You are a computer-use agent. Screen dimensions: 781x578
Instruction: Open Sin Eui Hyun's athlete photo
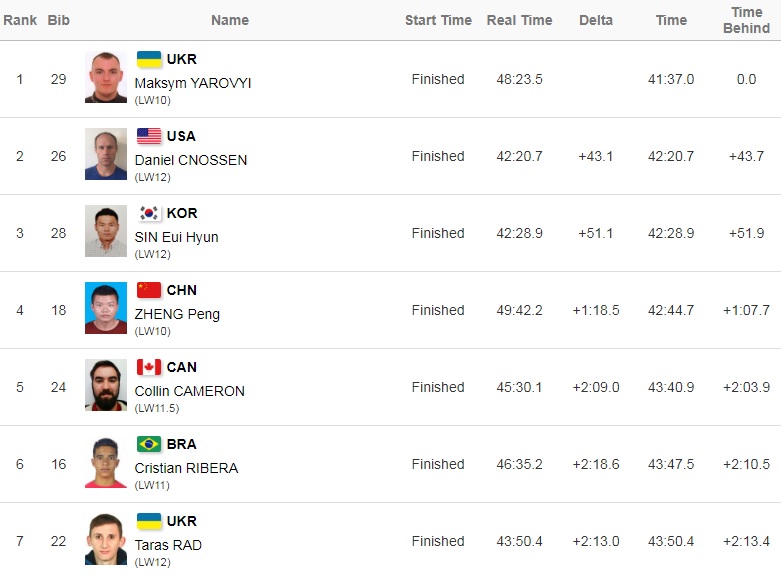[106, 232]
